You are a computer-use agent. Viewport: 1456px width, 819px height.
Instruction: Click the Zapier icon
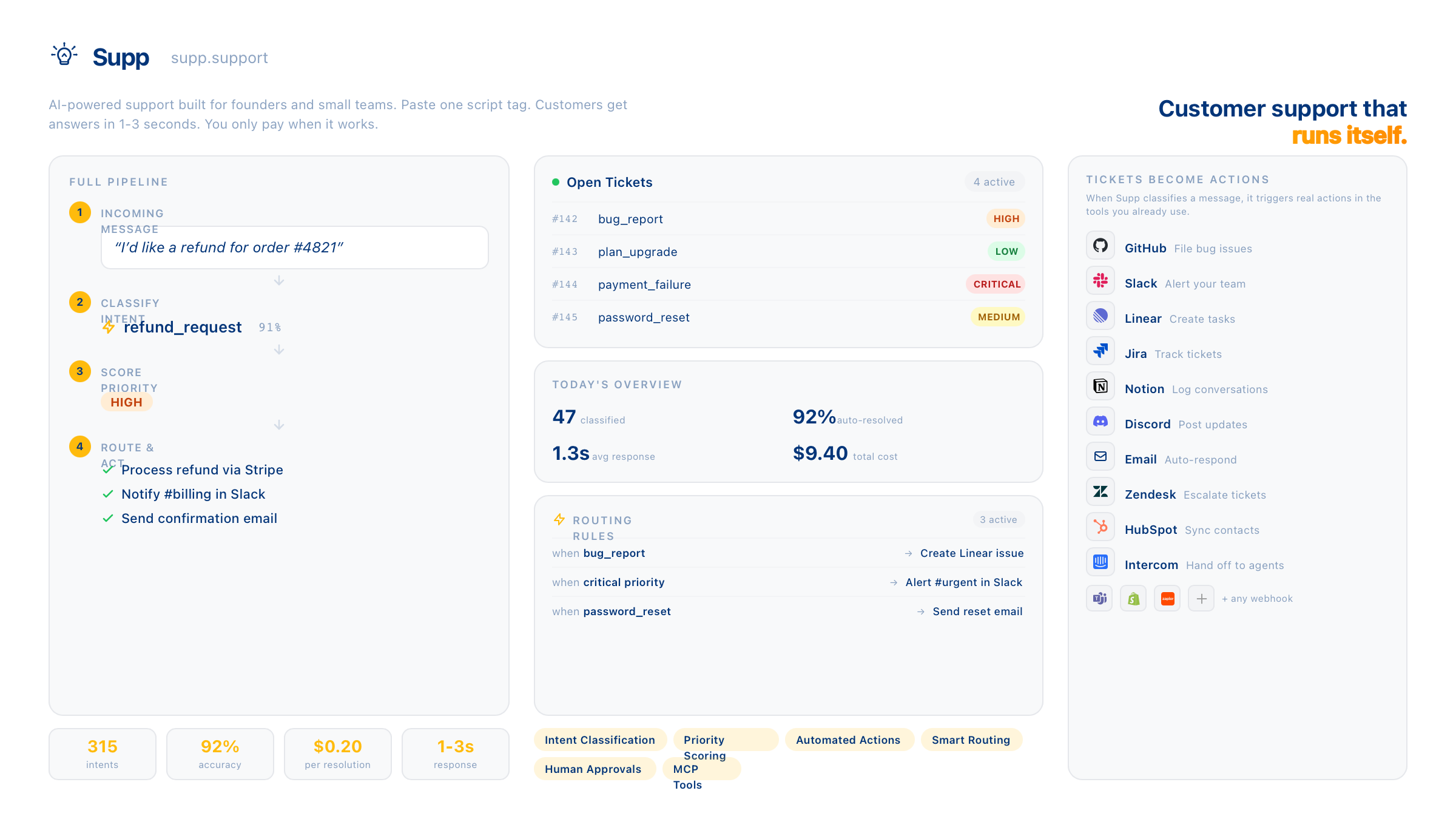1167,599
